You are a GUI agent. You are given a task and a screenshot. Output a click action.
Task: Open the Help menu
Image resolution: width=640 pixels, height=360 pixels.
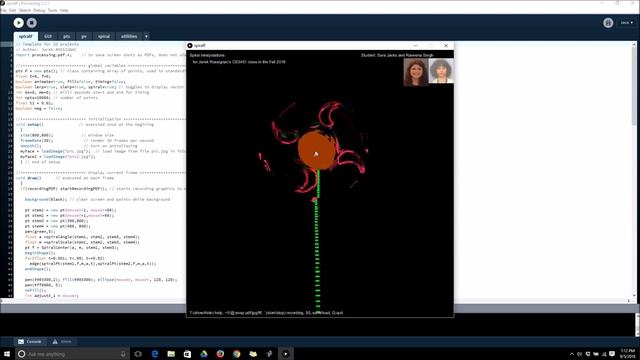pyautogui.click(x=64, y=10)
